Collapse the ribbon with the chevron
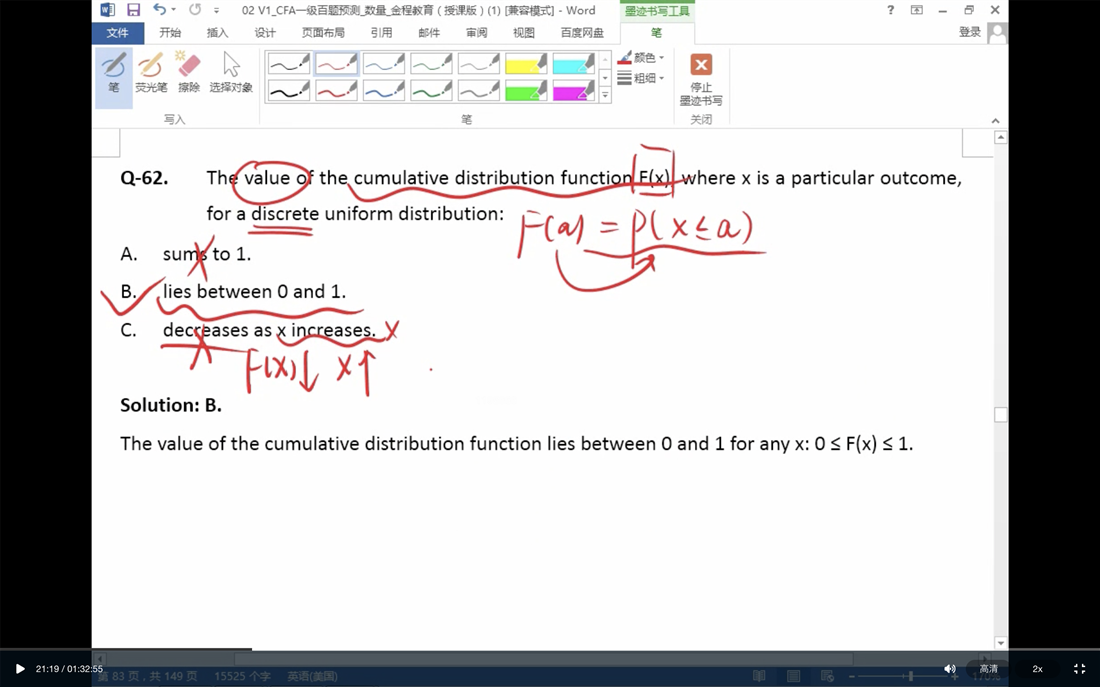 995,121
